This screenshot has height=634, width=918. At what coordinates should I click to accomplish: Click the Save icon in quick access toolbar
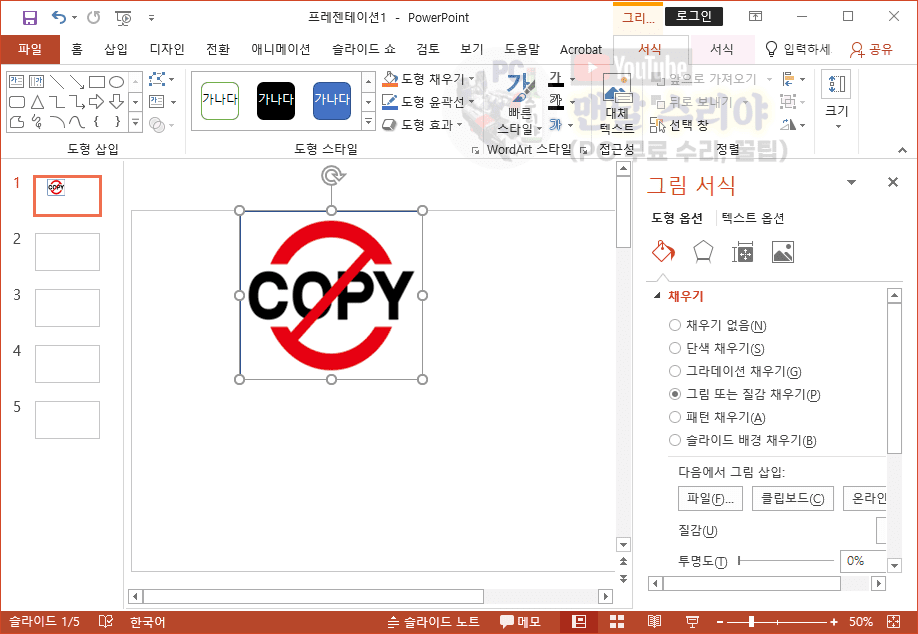pos(29,18)
